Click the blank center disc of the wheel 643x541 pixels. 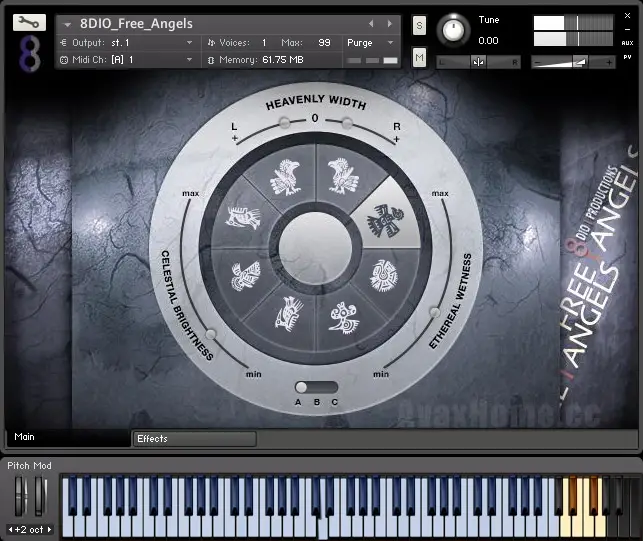tap(315, 248)
